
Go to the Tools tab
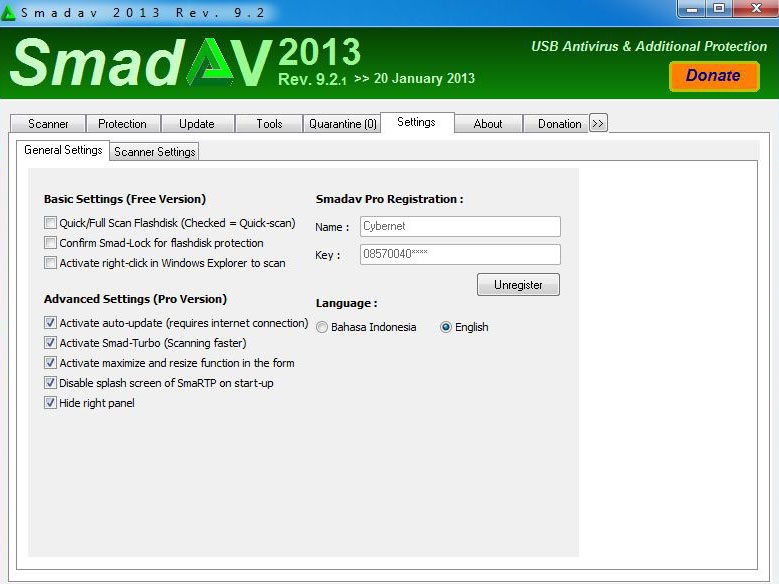[269, 124]
